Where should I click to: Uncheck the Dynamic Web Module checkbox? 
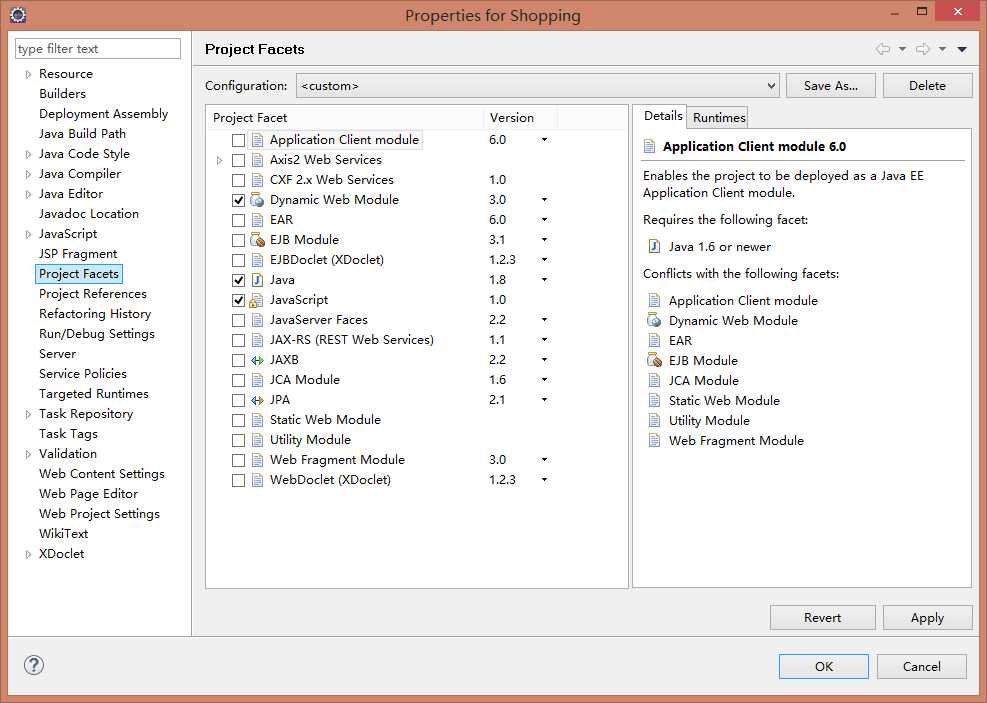coord(238,200)
